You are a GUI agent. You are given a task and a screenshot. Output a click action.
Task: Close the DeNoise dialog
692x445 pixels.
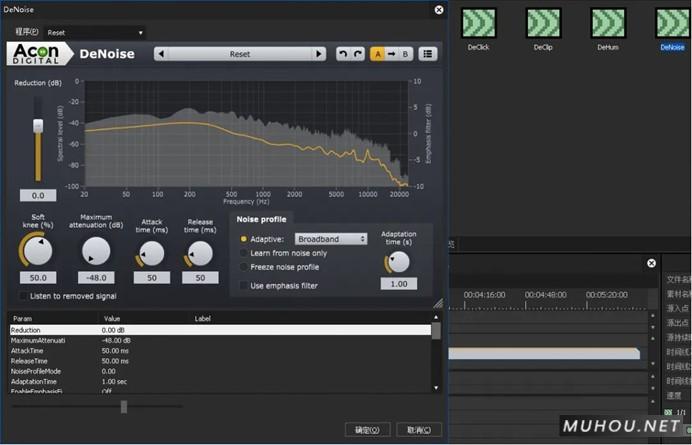point(439,10)
